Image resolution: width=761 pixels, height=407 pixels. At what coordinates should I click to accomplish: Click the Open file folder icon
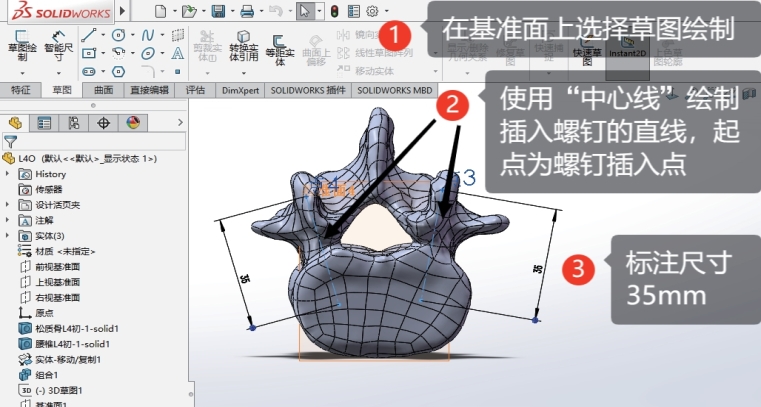click(x=189, y=11)
